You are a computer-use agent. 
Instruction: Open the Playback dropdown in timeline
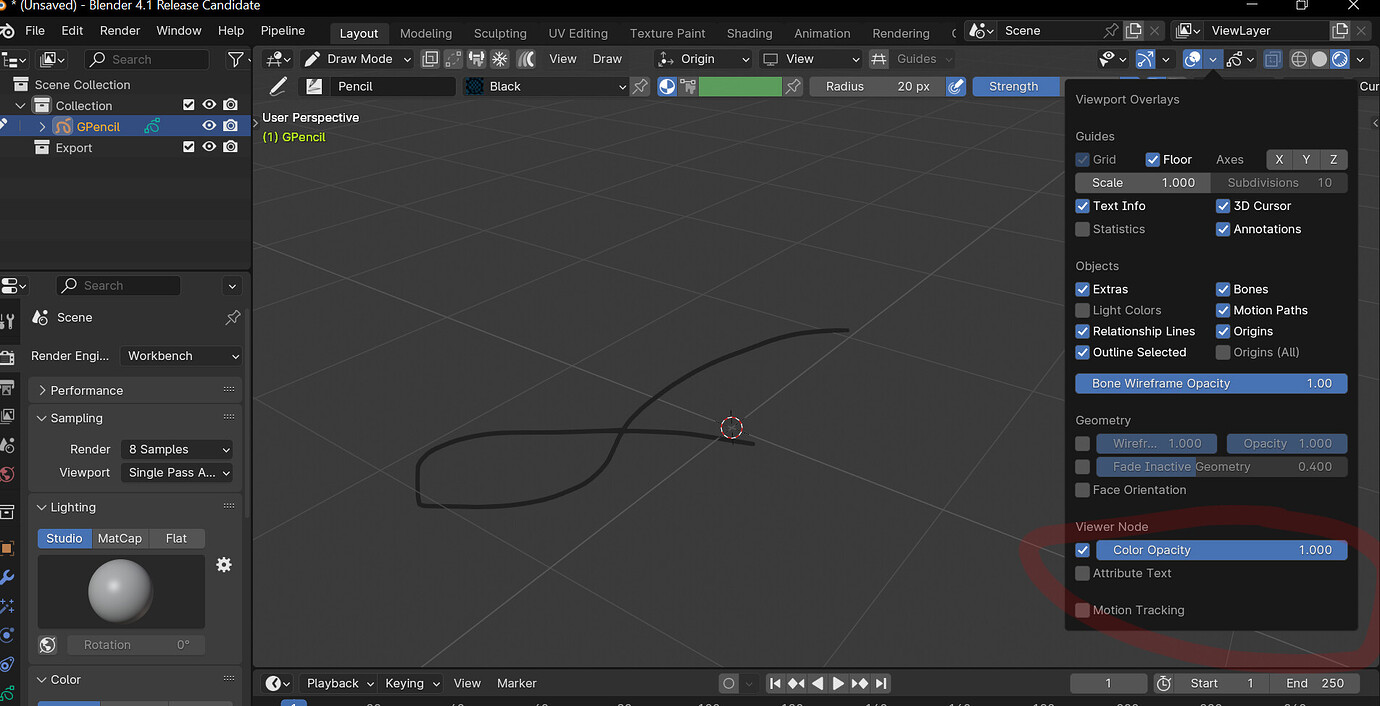click(340, 683)
